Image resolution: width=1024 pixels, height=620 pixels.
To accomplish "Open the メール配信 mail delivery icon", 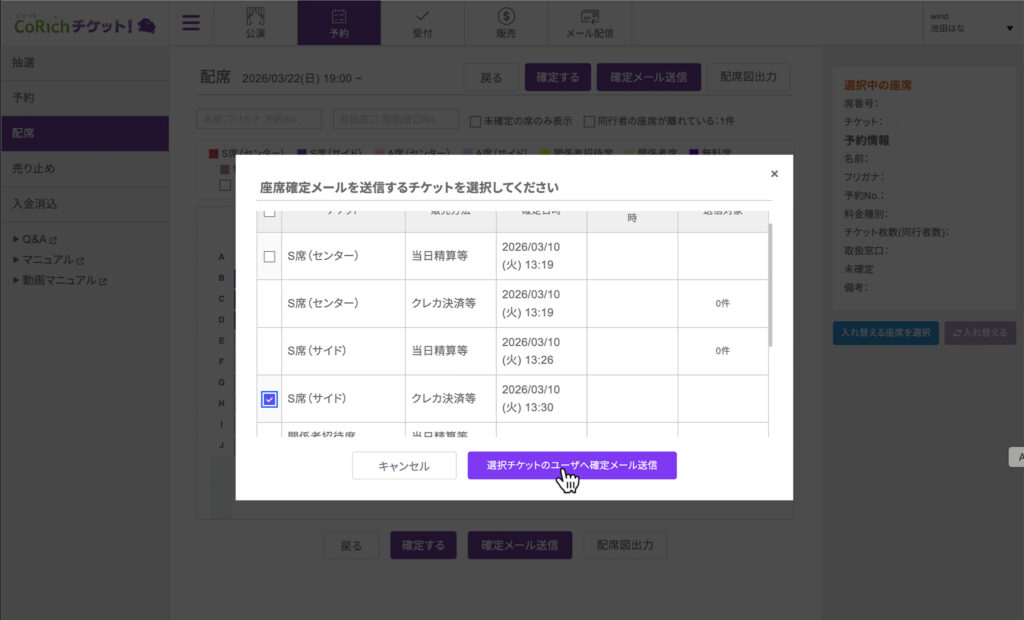I will point(589,23).
